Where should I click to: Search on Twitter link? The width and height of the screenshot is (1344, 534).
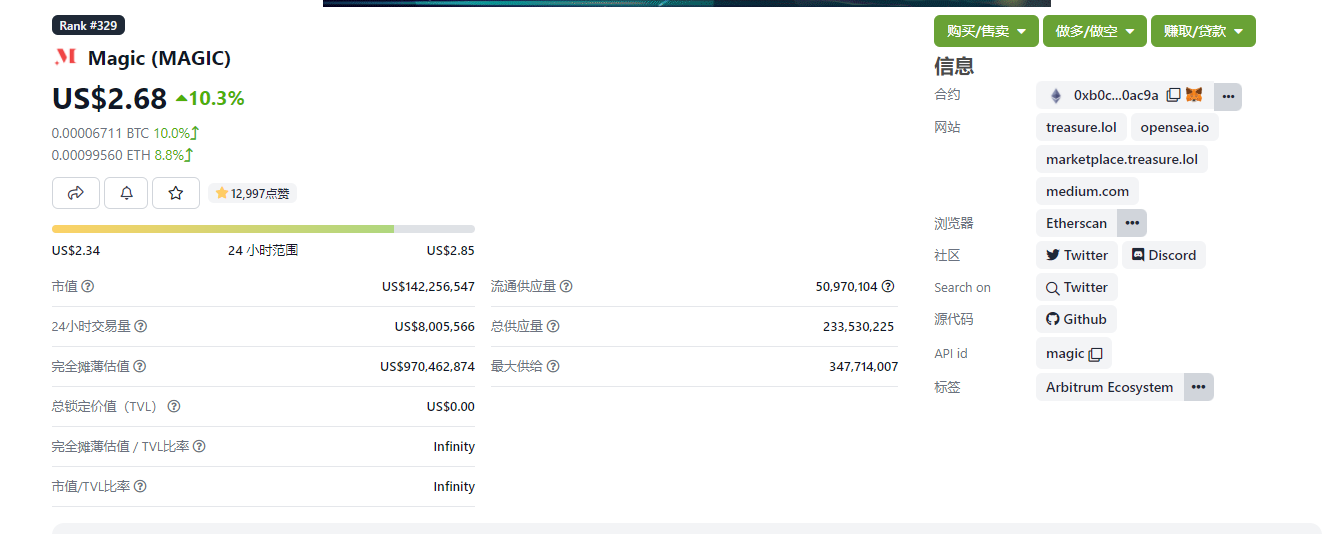1077,287
